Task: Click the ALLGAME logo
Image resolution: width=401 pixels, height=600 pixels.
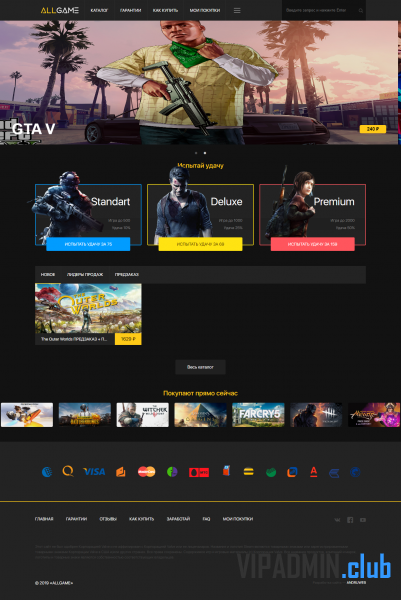Action: [60, 10]
